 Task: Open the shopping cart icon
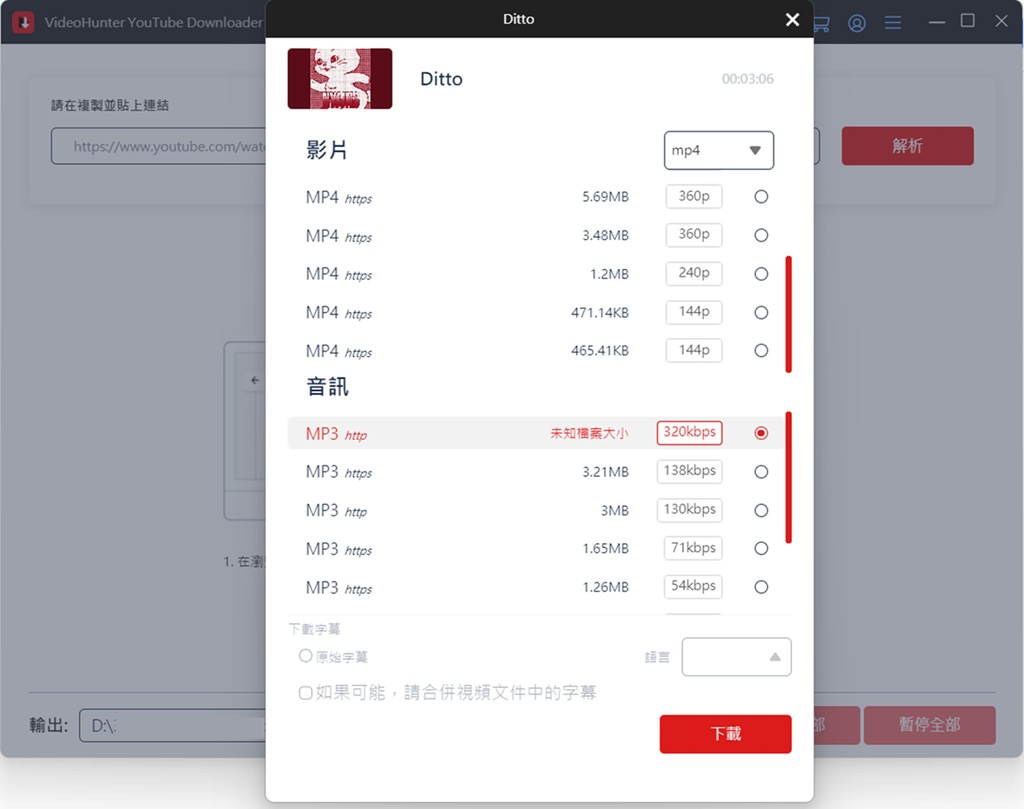coord(821,22)
